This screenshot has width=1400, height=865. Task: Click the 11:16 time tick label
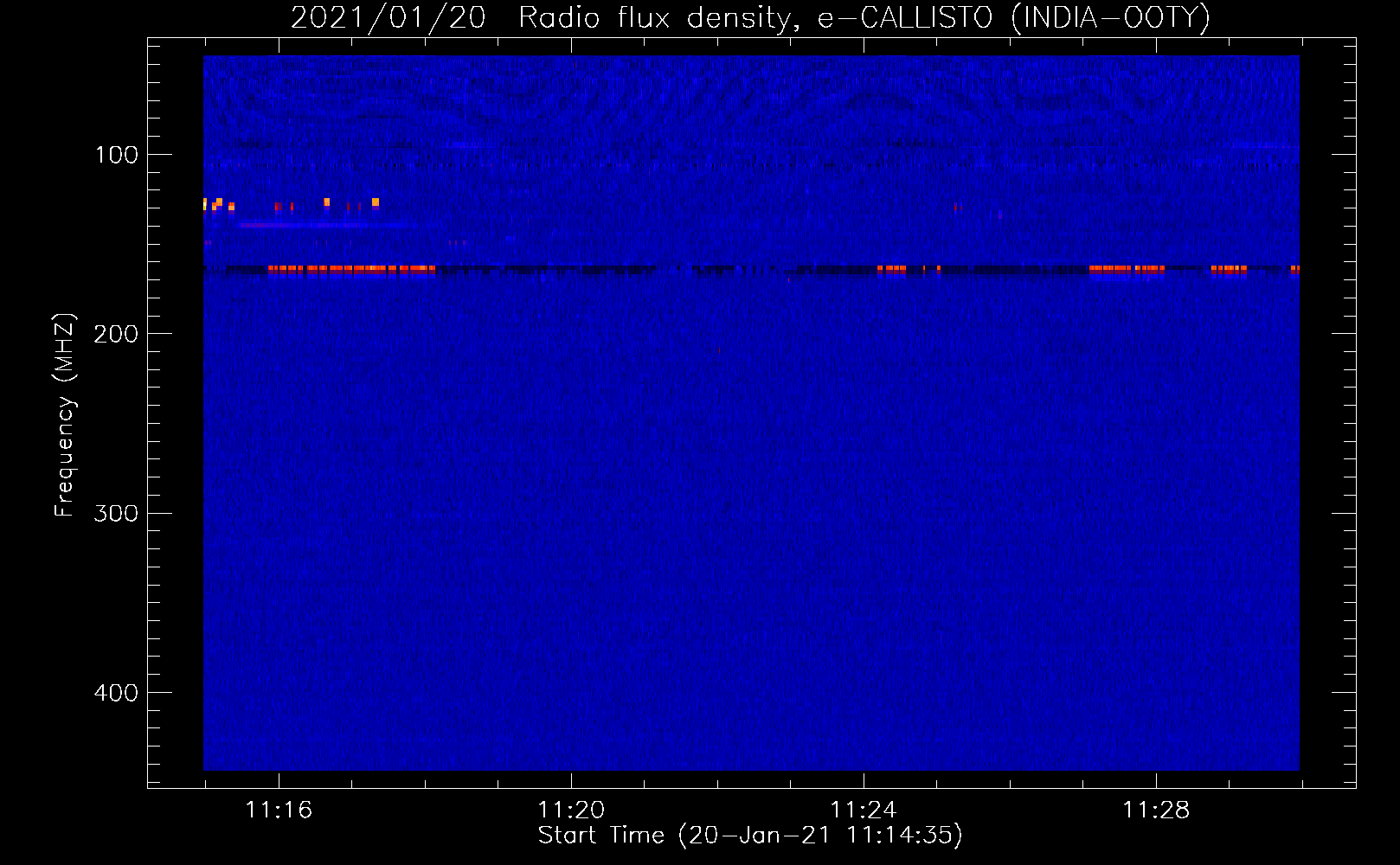(x=279, y=811)
